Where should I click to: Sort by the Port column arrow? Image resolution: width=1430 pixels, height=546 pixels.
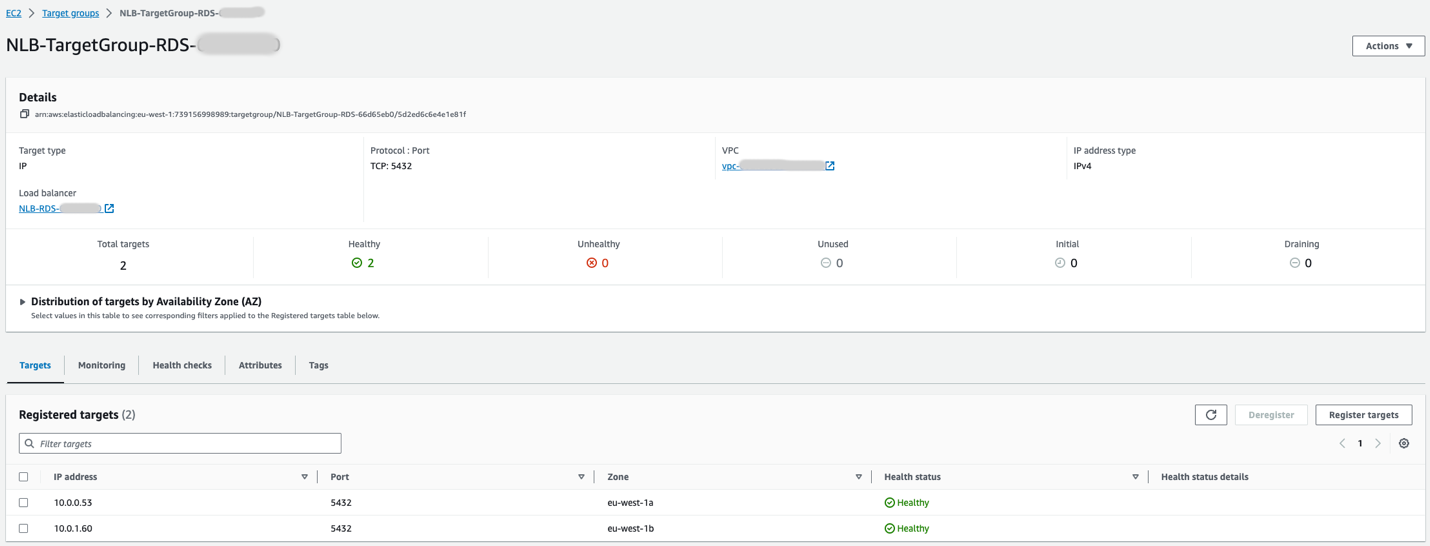[x=581, y=477]
